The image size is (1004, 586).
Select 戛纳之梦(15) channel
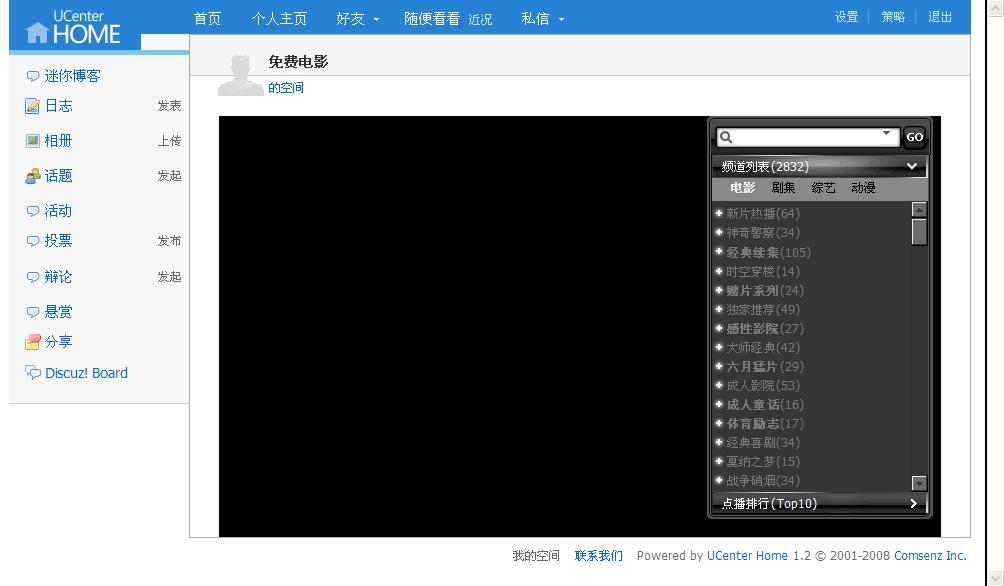pos(763,462)
